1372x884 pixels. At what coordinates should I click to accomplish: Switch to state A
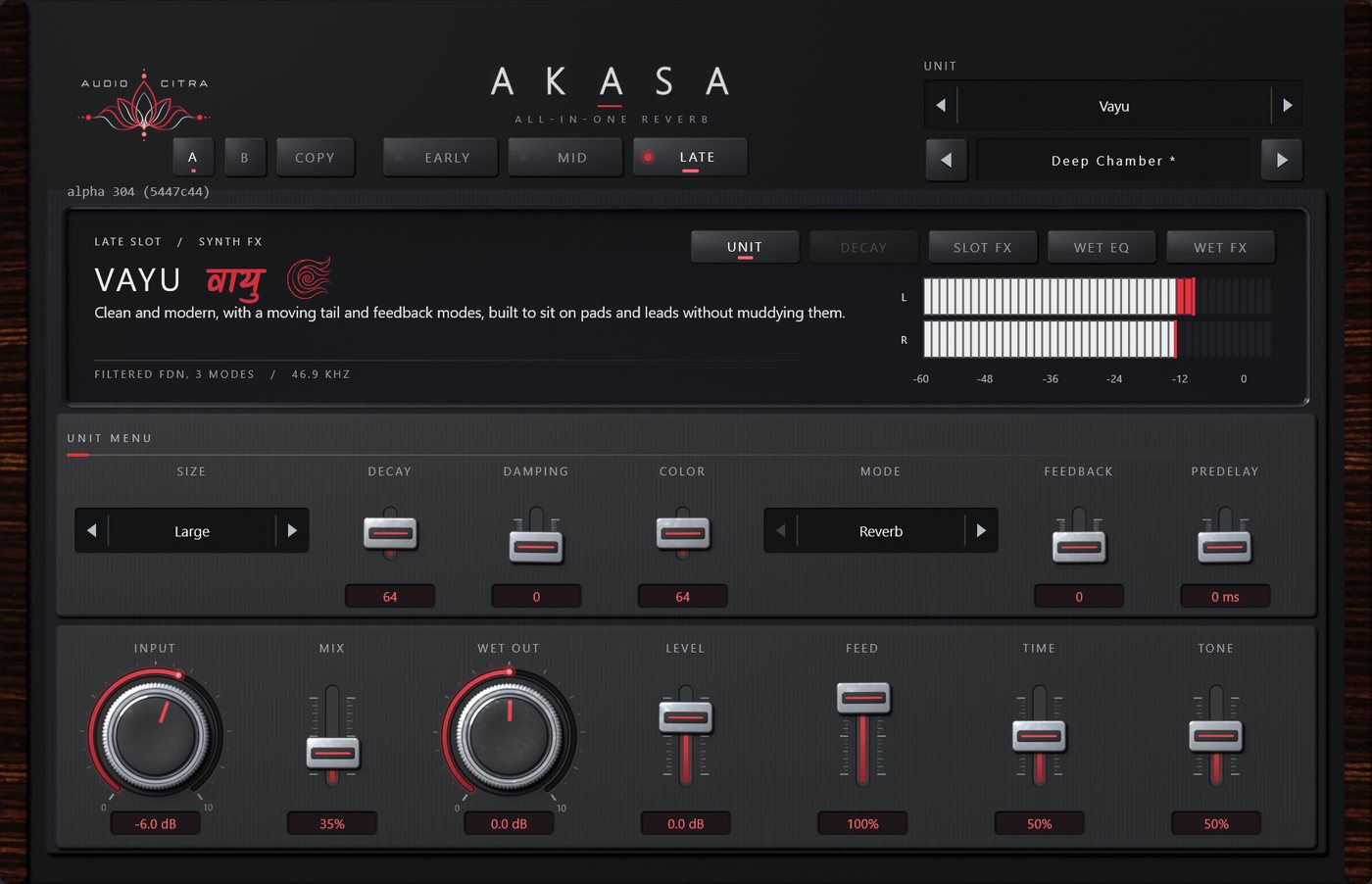tap(193, 157)
